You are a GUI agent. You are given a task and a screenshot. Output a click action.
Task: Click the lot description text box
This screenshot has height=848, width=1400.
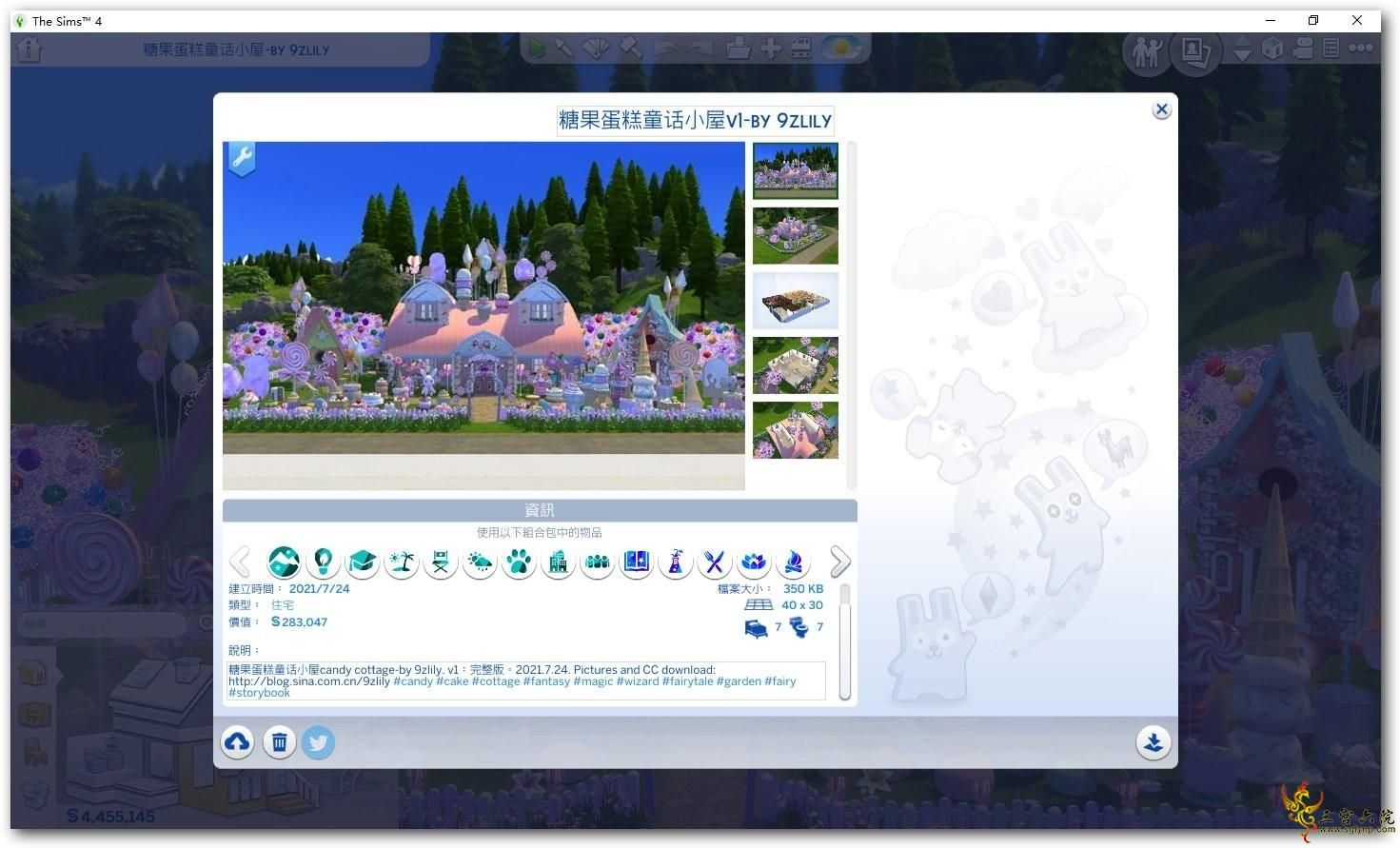pos(527,680)
